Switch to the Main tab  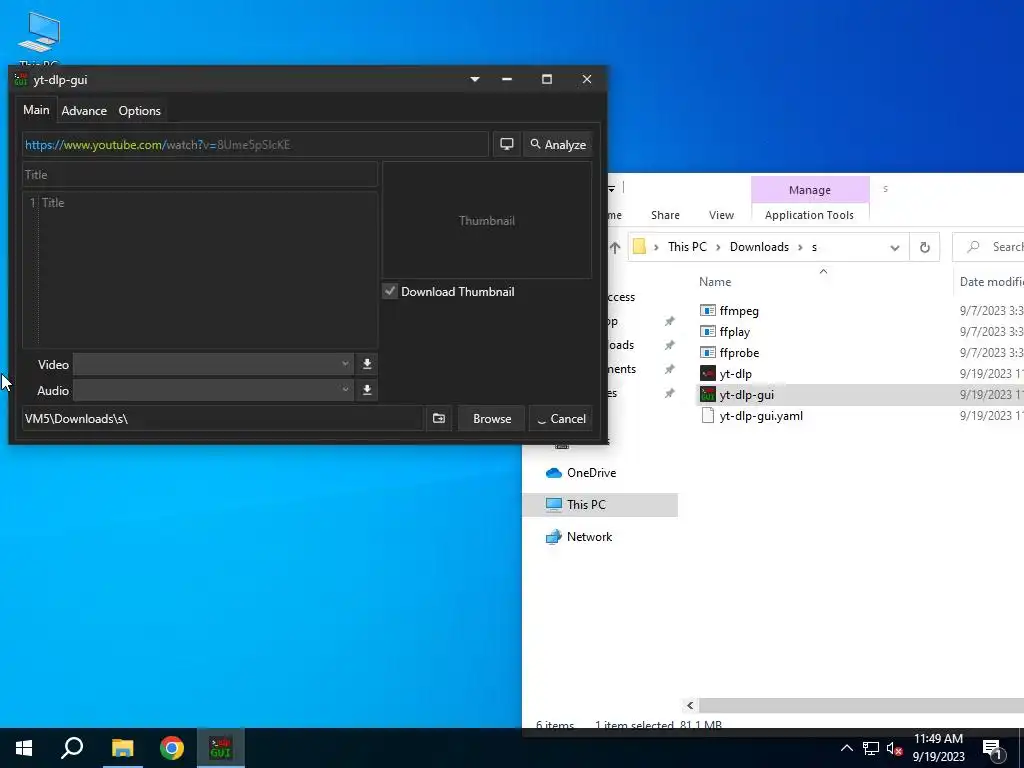tap(37, 110)
